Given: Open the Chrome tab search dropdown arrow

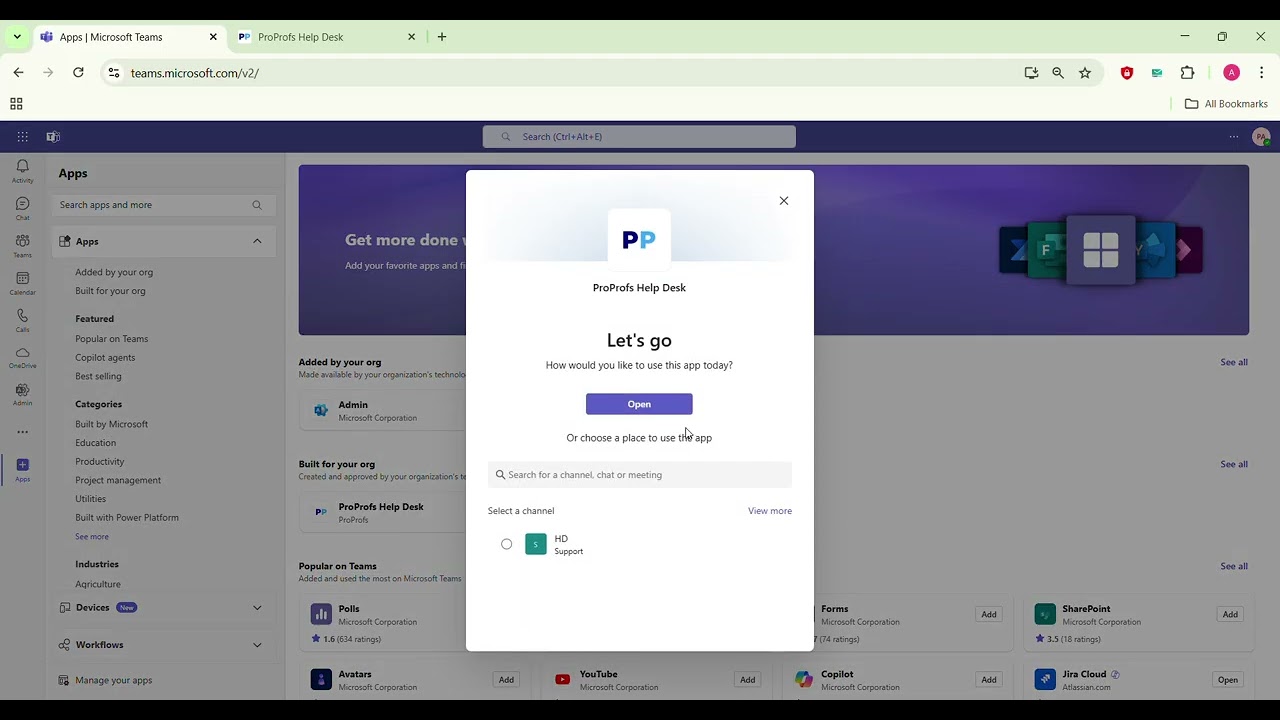Looking at the screenshot, I should click(17, 37).
